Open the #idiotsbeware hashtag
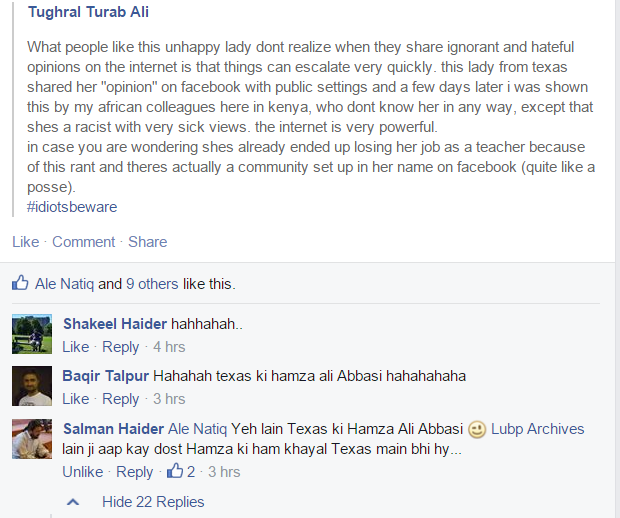The width and height of the screenshot is (620, 518). [x=72, y=207]
